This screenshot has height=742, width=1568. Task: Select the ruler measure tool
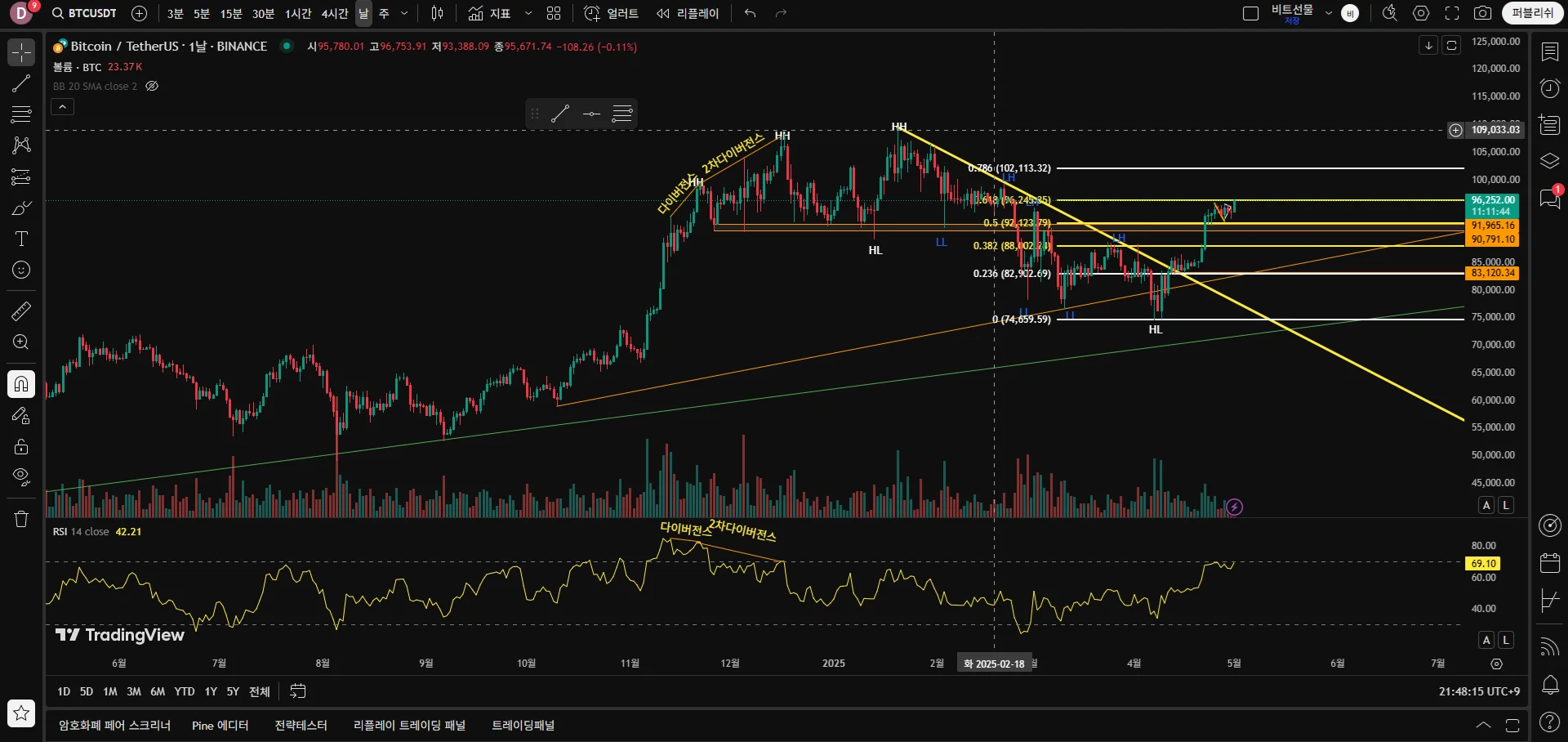[21, 311]
